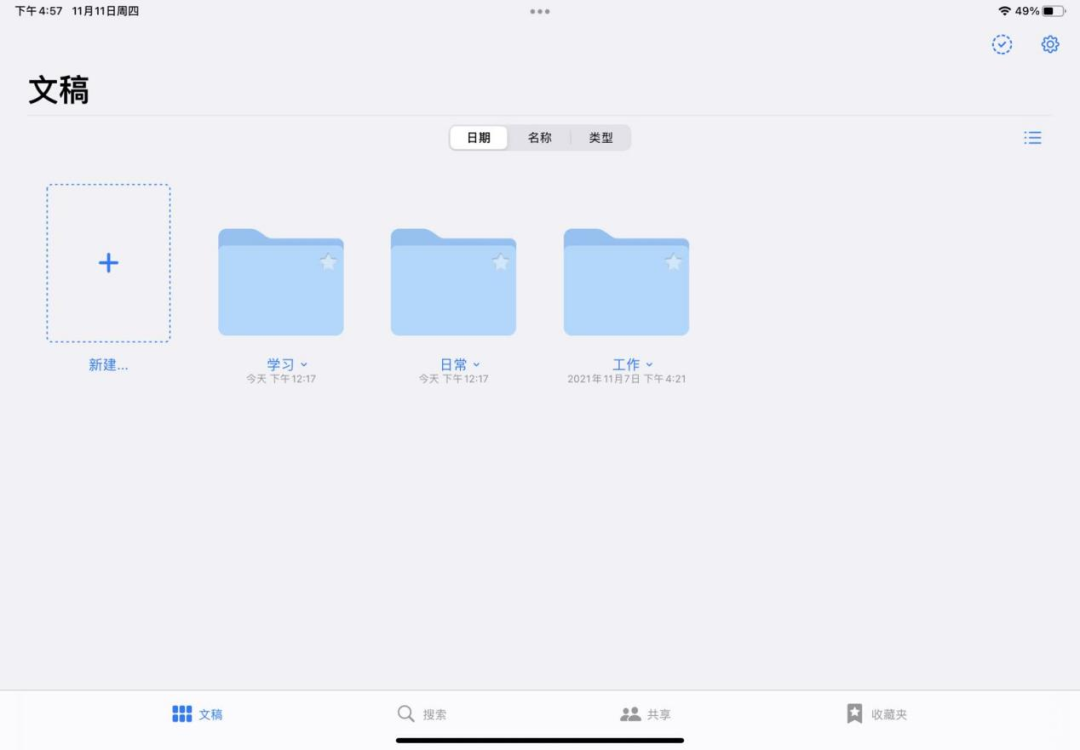Select 日期 sorting option
This screenshot has width=1080, height=750.
pyautogui.click(x=478, y=137)
